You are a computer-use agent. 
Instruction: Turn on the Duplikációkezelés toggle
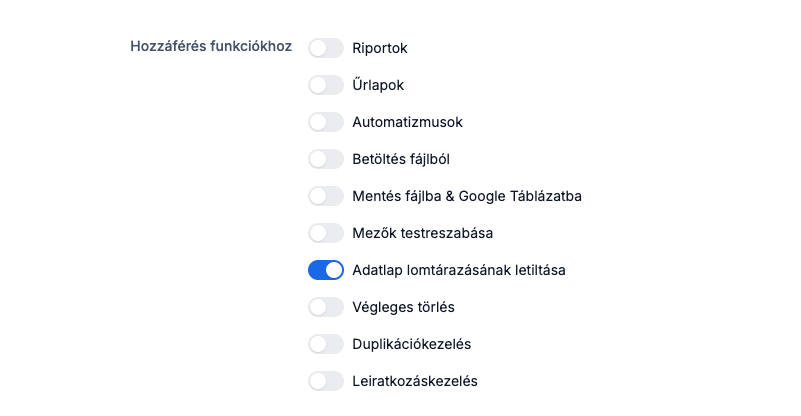(x=326, y=344)
